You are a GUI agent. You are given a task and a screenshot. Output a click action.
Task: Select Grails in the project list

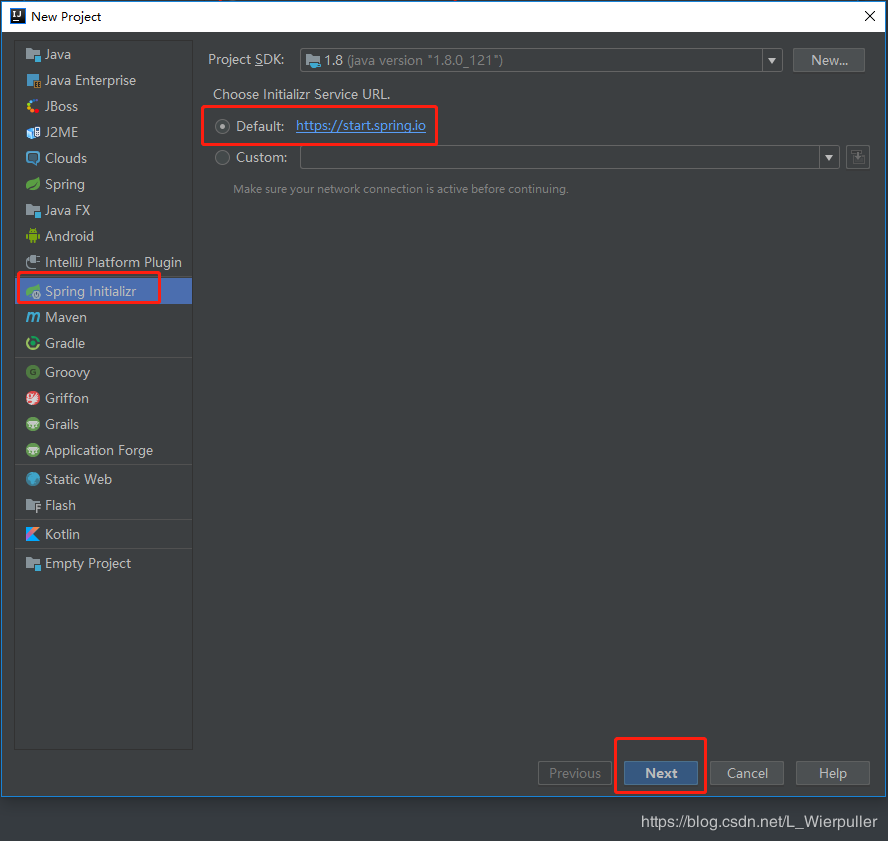click(x=104, y=424)
